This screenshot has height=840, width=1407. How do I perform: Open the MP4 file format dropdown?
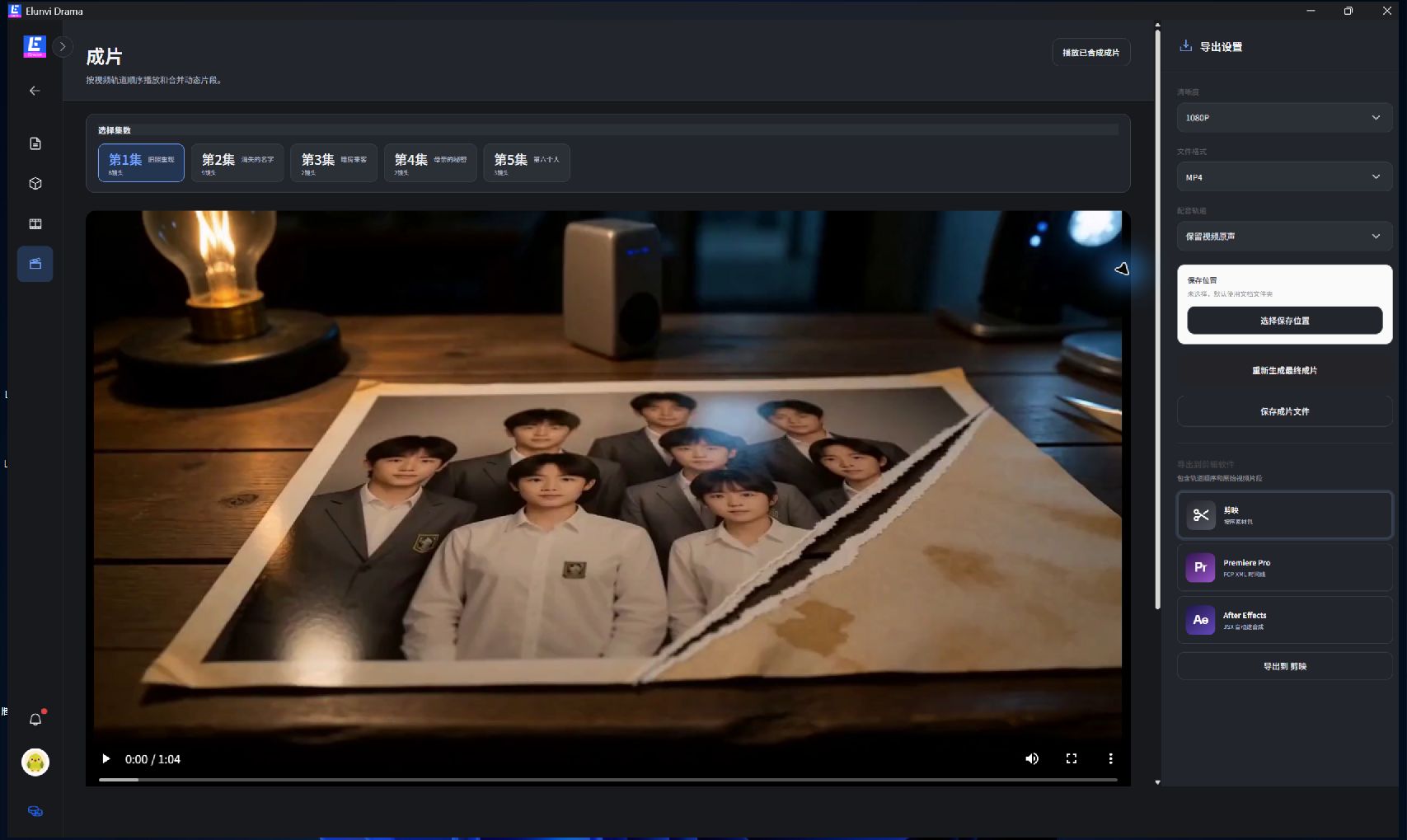(x=1284, y=177)
